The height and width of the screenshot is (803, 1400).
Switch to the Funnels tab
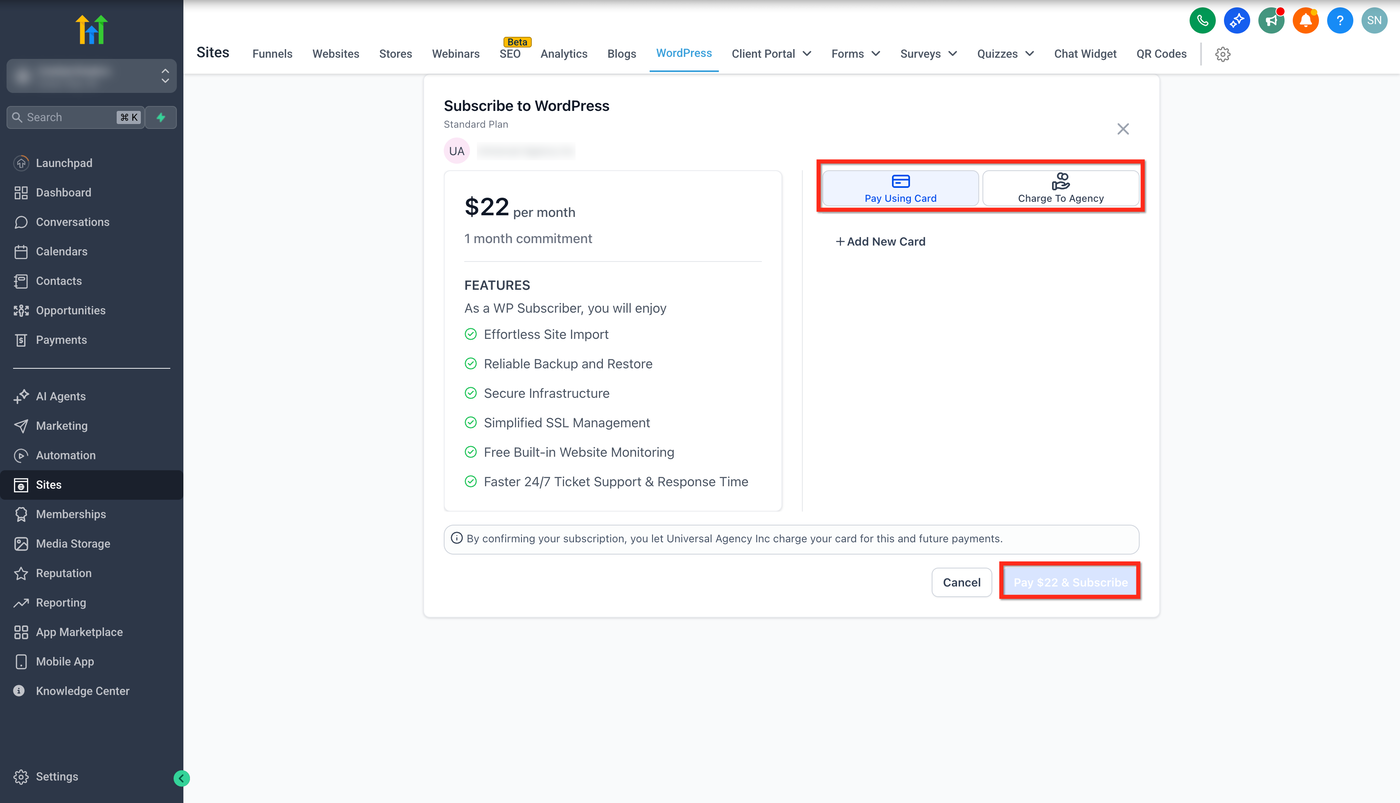[x=272, y=54]
